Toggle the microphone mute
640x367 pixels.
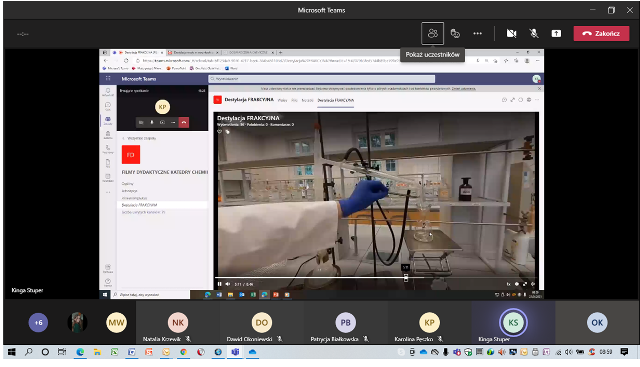click(533, 33)
